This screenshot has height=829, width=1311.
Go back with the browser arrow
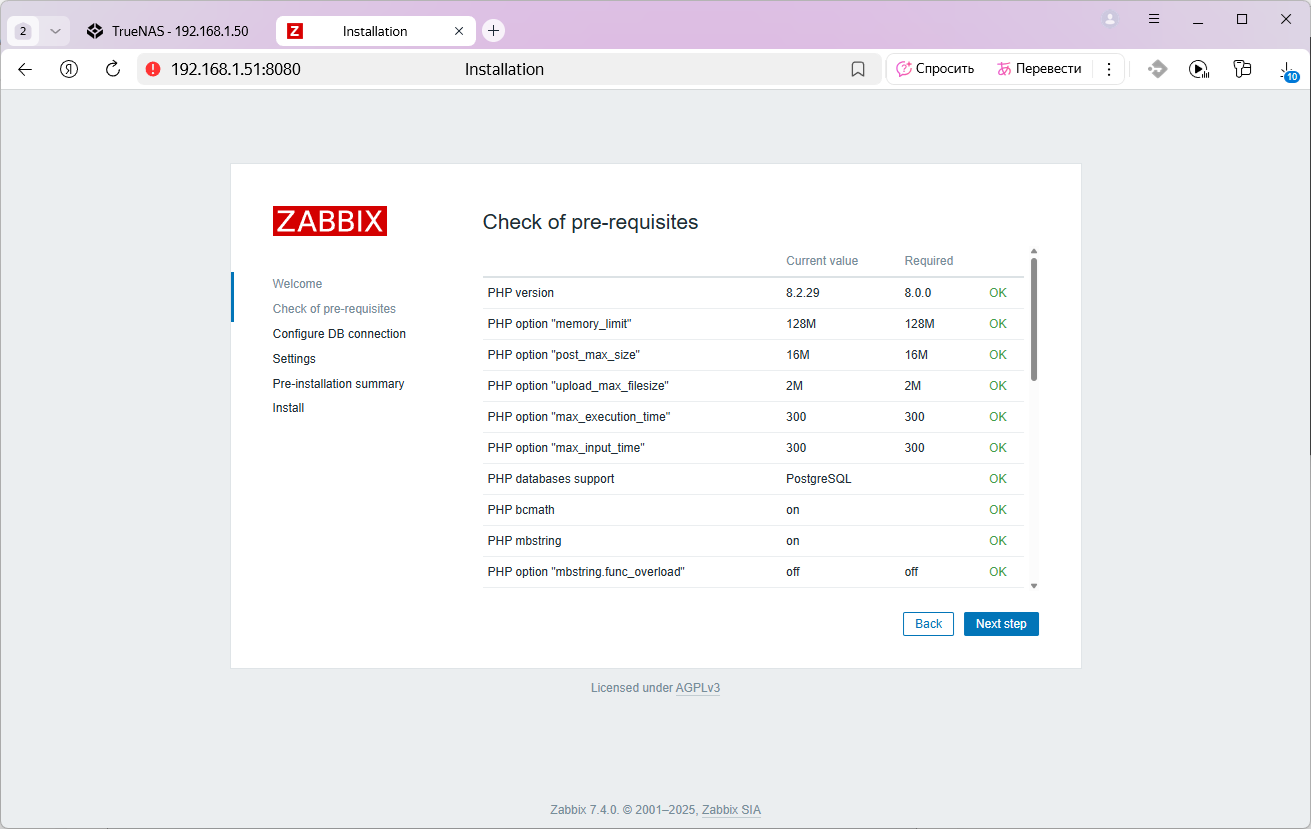coord(25,69)
